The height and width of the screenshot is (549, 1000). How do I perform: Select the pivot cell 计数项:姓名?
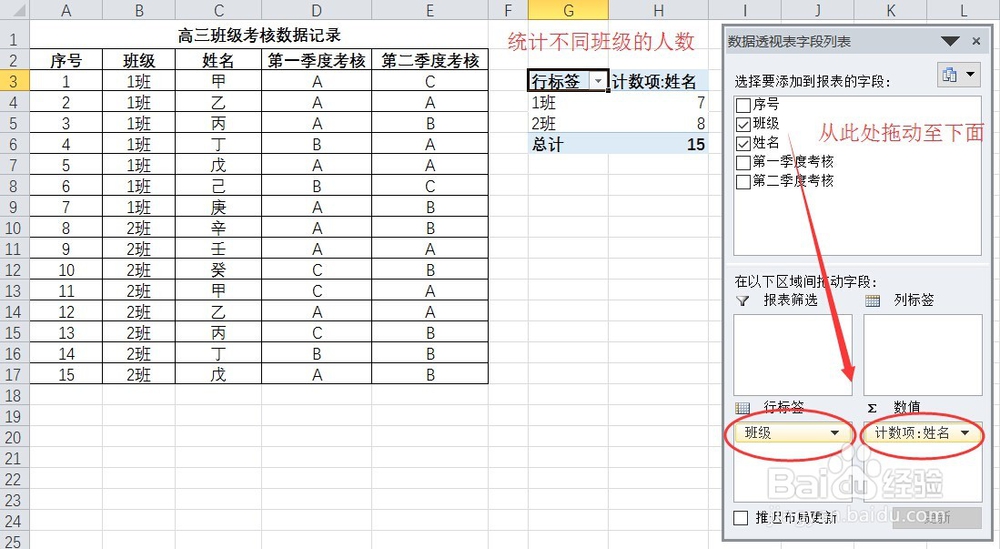(658, 82)
